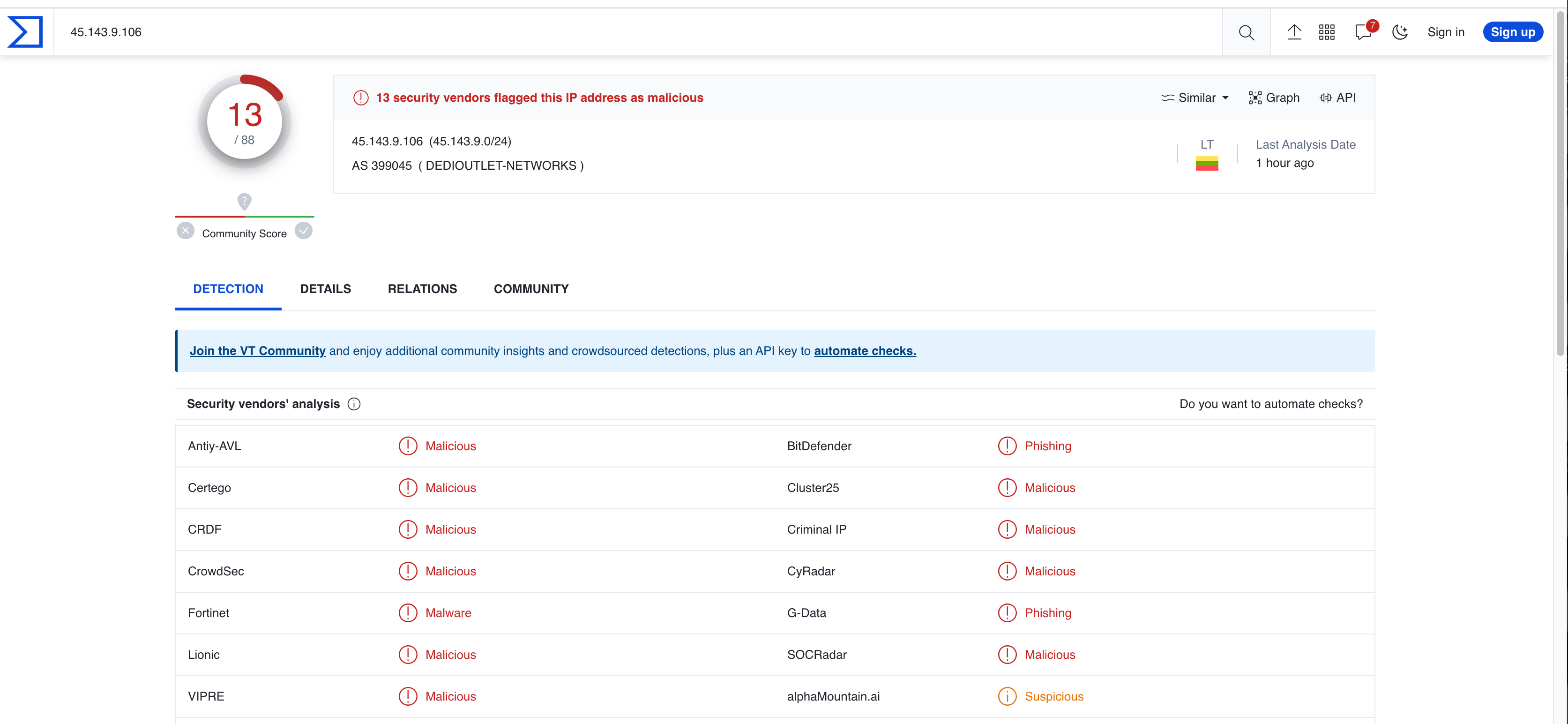The width and height of the screenshot is (1568, 724).
Task: Click the Antiy-AVL malicious alert icon
Action: coord(408,446)
